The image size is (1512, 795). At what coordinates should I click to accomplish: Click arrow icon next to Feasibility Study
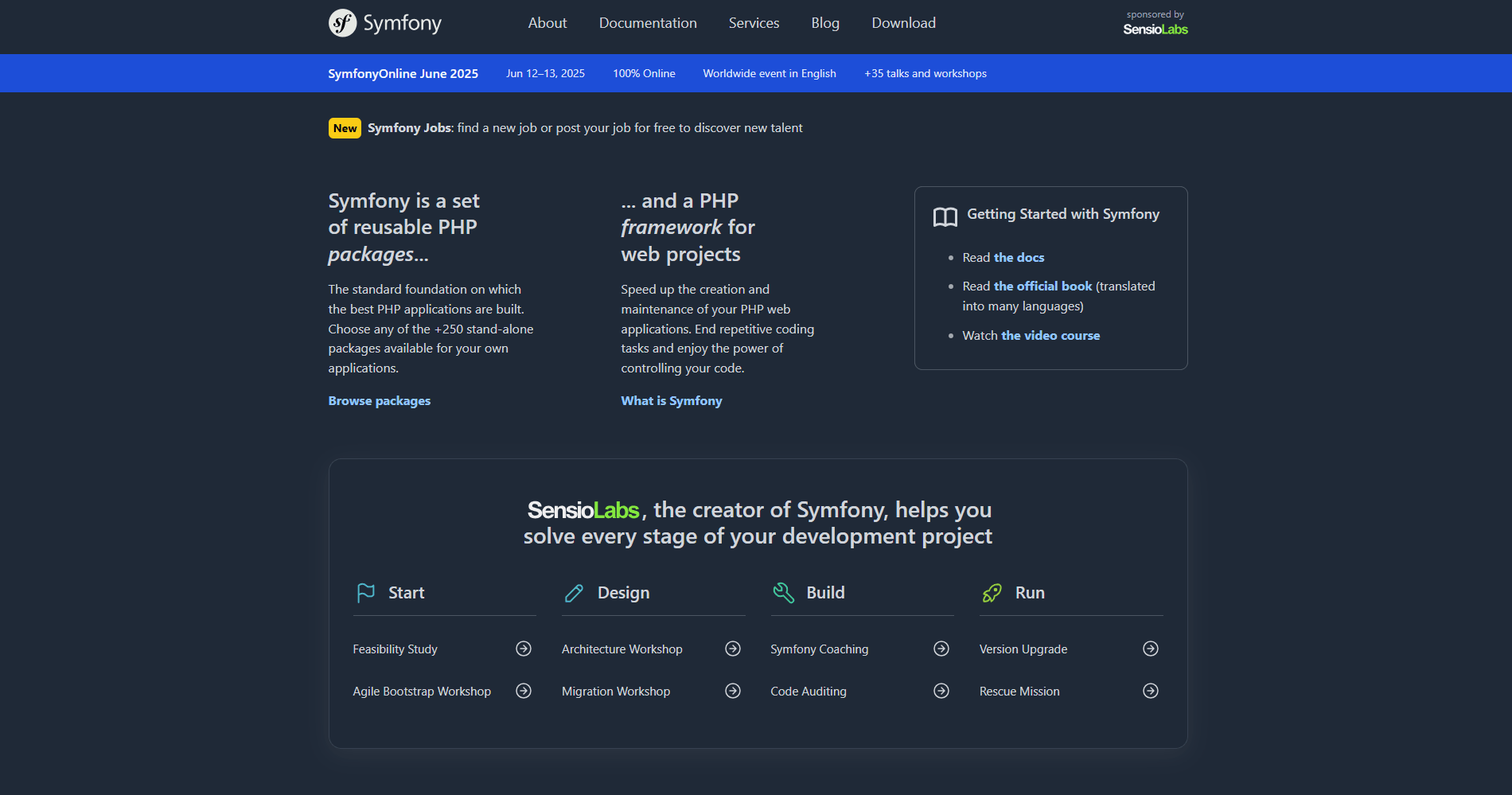pos(524,649)
